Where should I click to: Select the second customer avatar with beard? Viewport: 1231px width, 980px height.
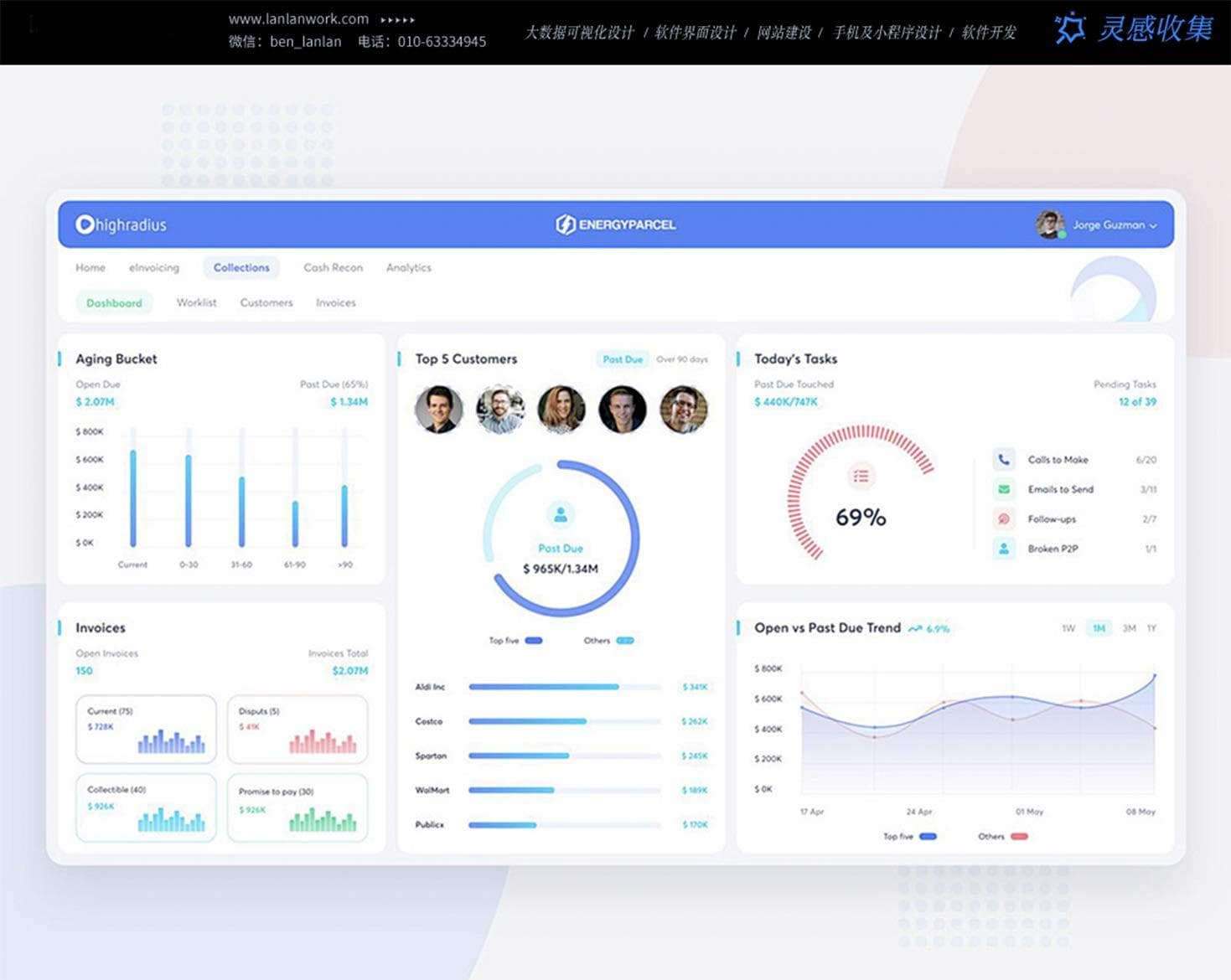500,409
